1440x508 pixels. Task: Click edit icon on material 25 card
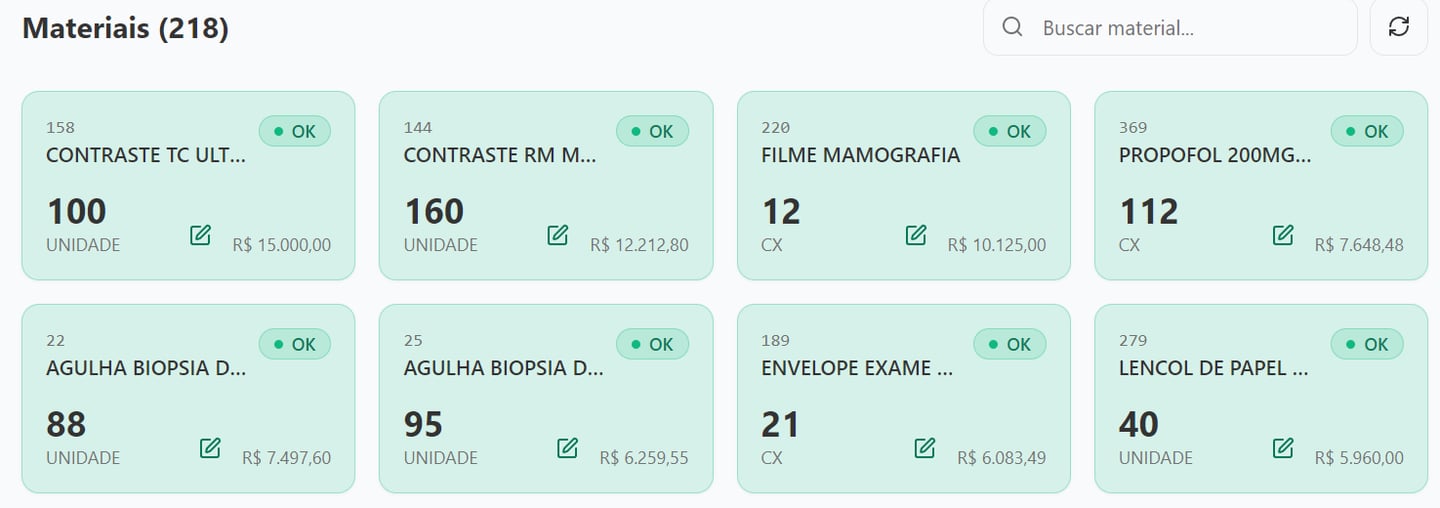point(567,448)
